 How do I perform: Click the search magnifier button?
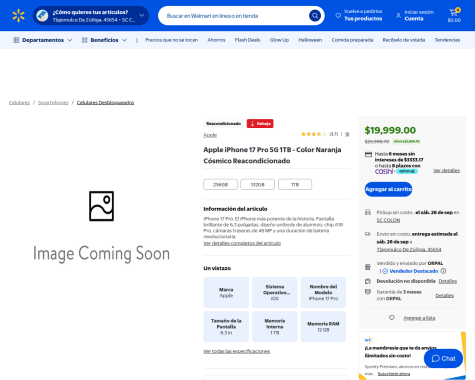315,16
